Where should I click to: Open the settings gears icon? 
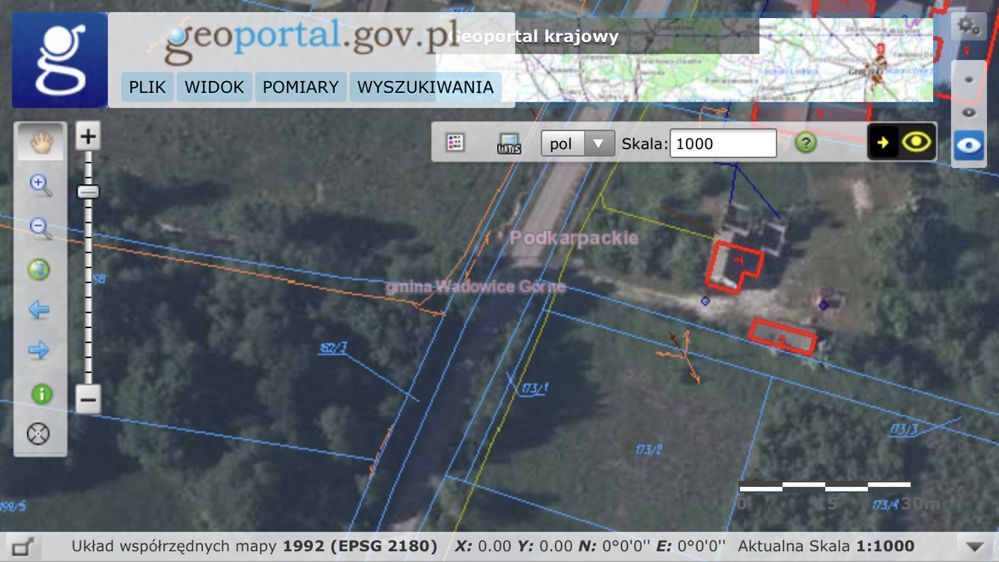pos(968,26)
